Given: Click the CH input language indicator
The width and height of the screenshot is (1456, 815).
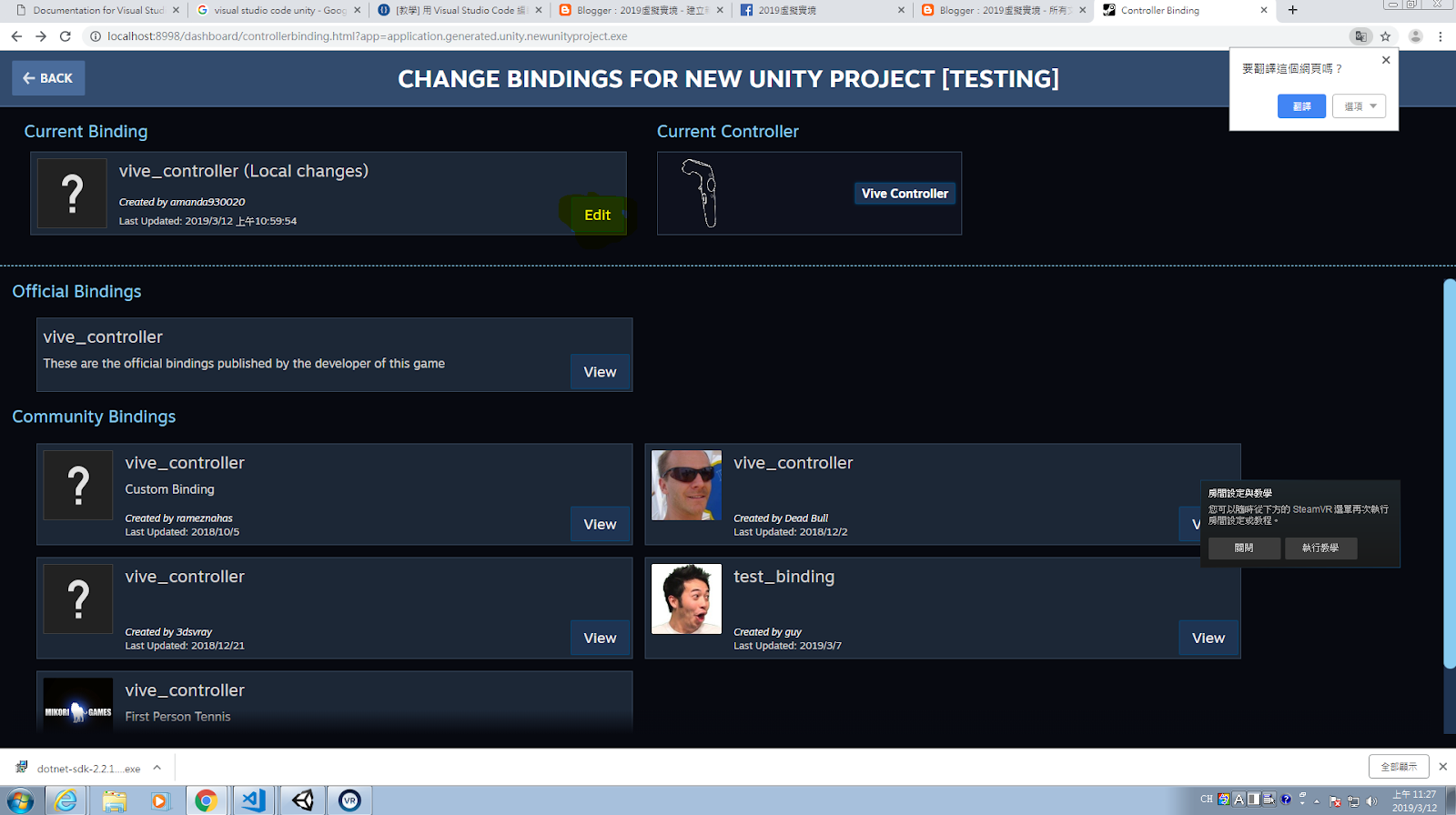Looking at the screenshot, I should point(1207,800).
